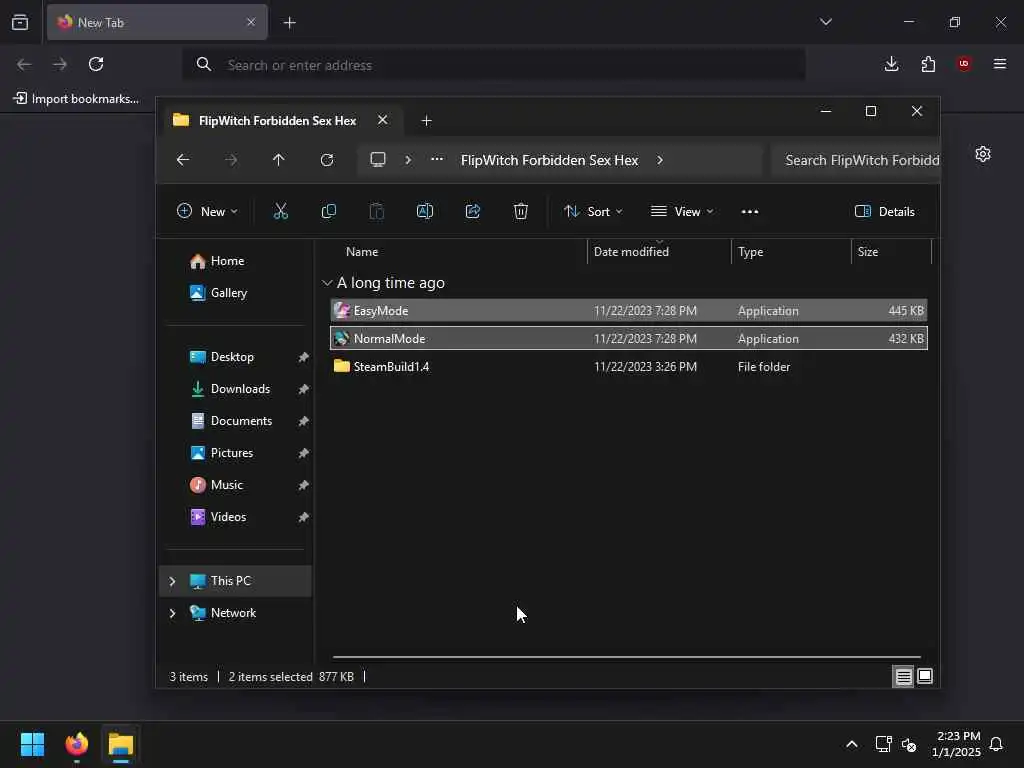The width and height of the screenshot is (1024, 768).
Task: Click chevron after FlipWitch Forbidden Sex Hex breadcrumb
Action: click(x=660, y=160)
